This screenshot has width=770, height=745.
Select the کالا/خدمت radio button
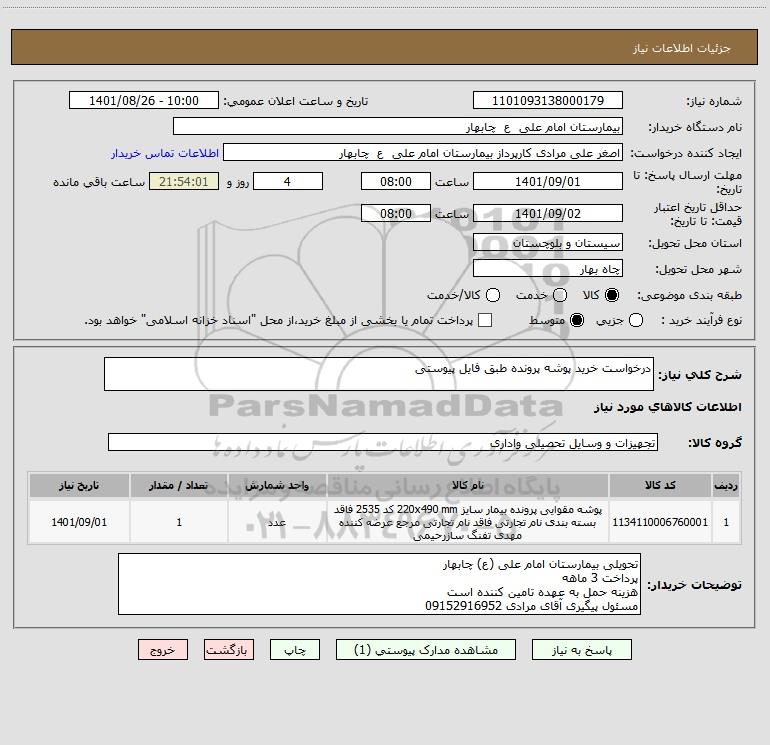(x=493, y=295)
